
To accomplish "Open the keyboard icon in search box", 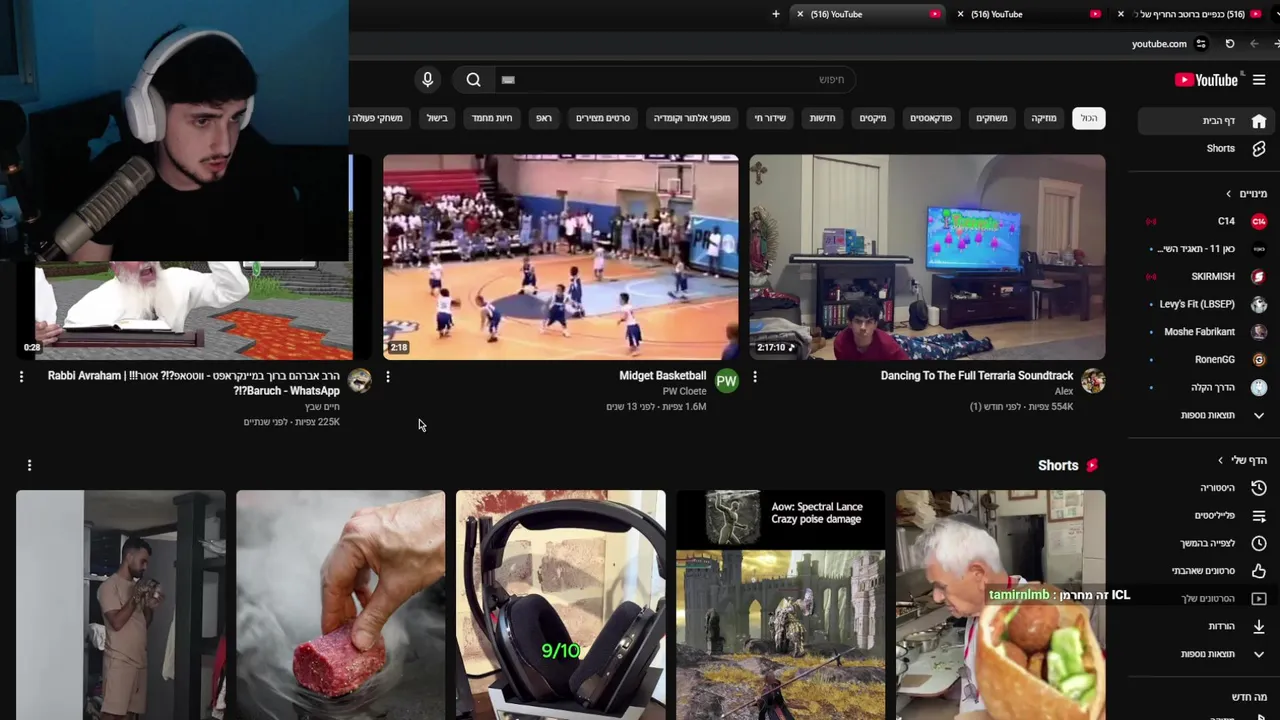I will coord(508,80).
